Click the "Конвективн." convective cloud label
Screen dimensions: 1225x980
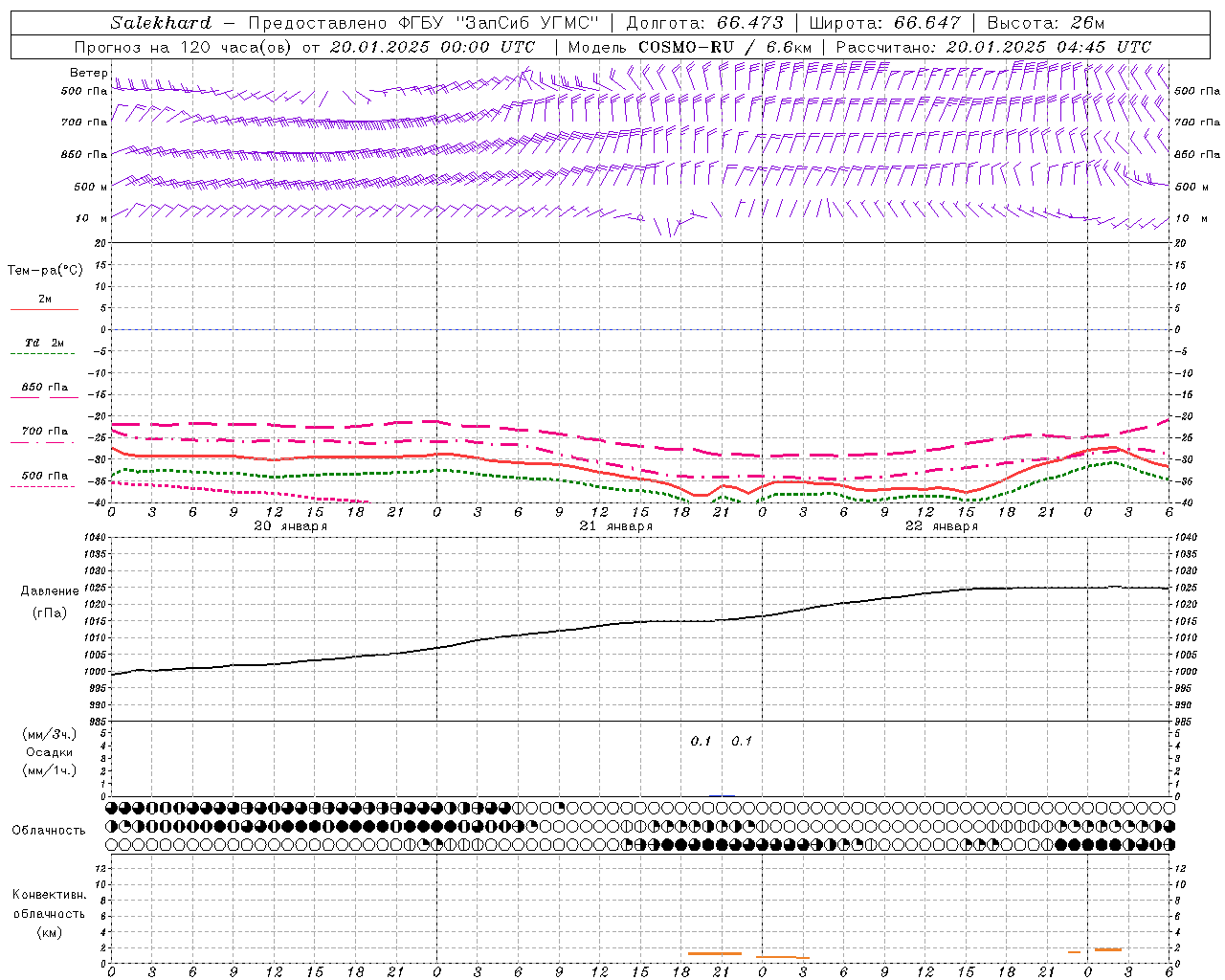pyautogui.click(x=49, y=895)
